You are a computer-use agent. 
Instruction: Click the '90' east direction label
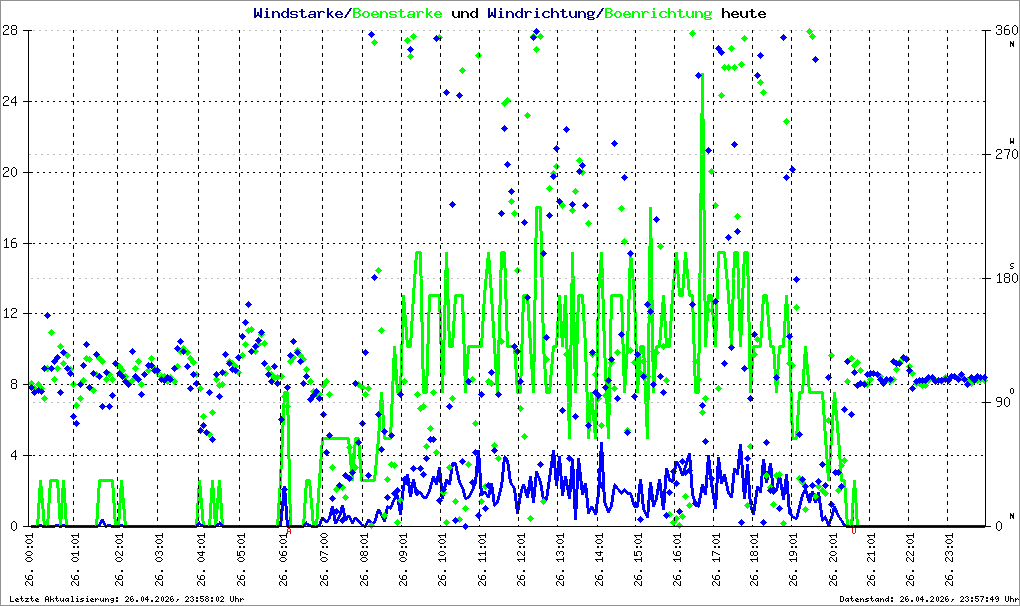[1002, 402]
